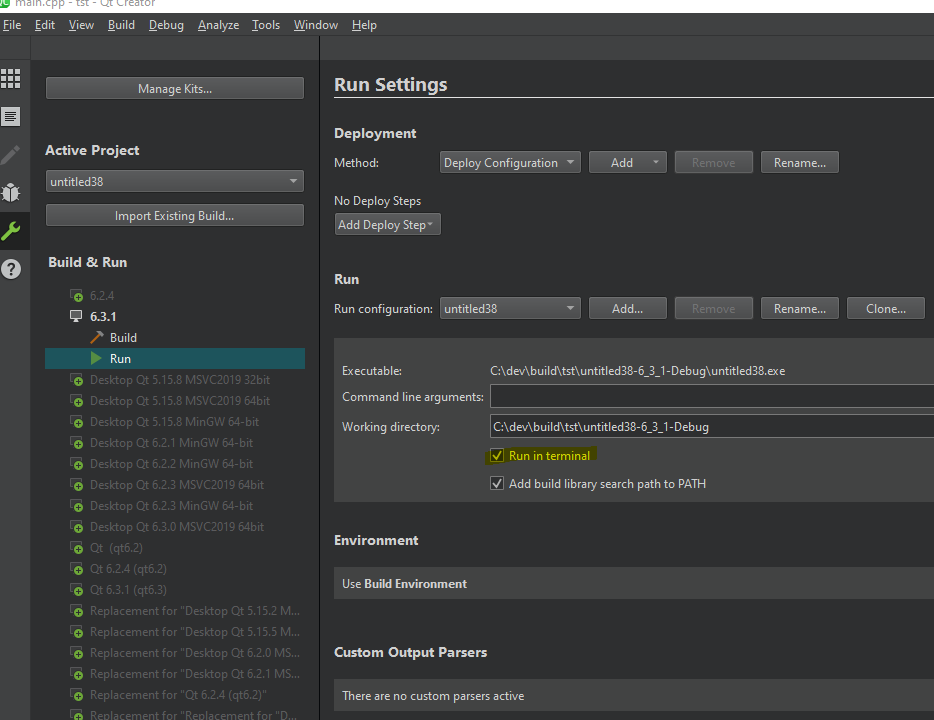
Task: Open the Add Deploy Step dropdown
Action: pyautogui.click(x=388, y=225)
